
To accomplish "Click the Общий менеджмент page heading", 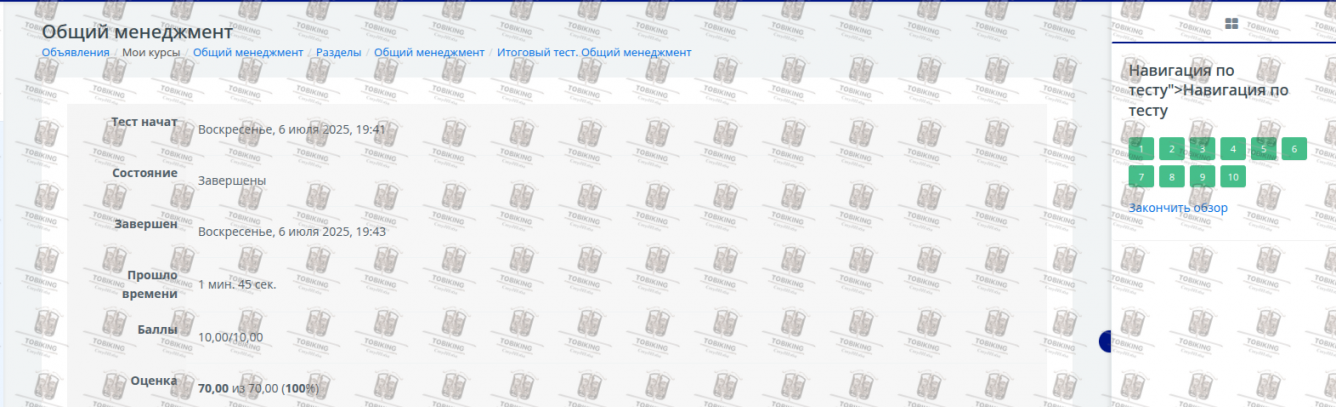I will (x=138, y=32).
